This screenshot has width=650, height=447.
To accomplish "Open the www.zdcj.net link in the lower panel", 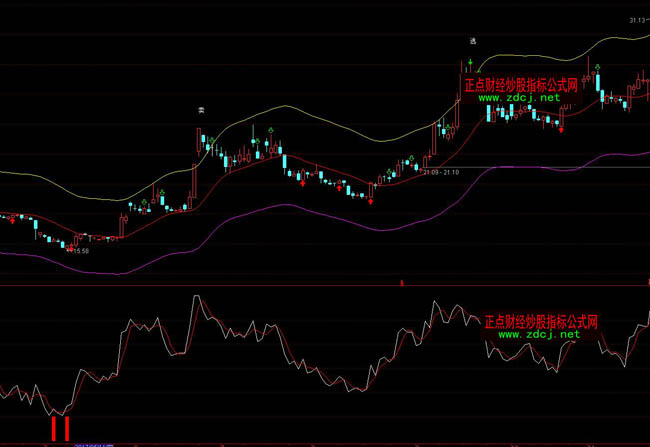I will 538,334.
